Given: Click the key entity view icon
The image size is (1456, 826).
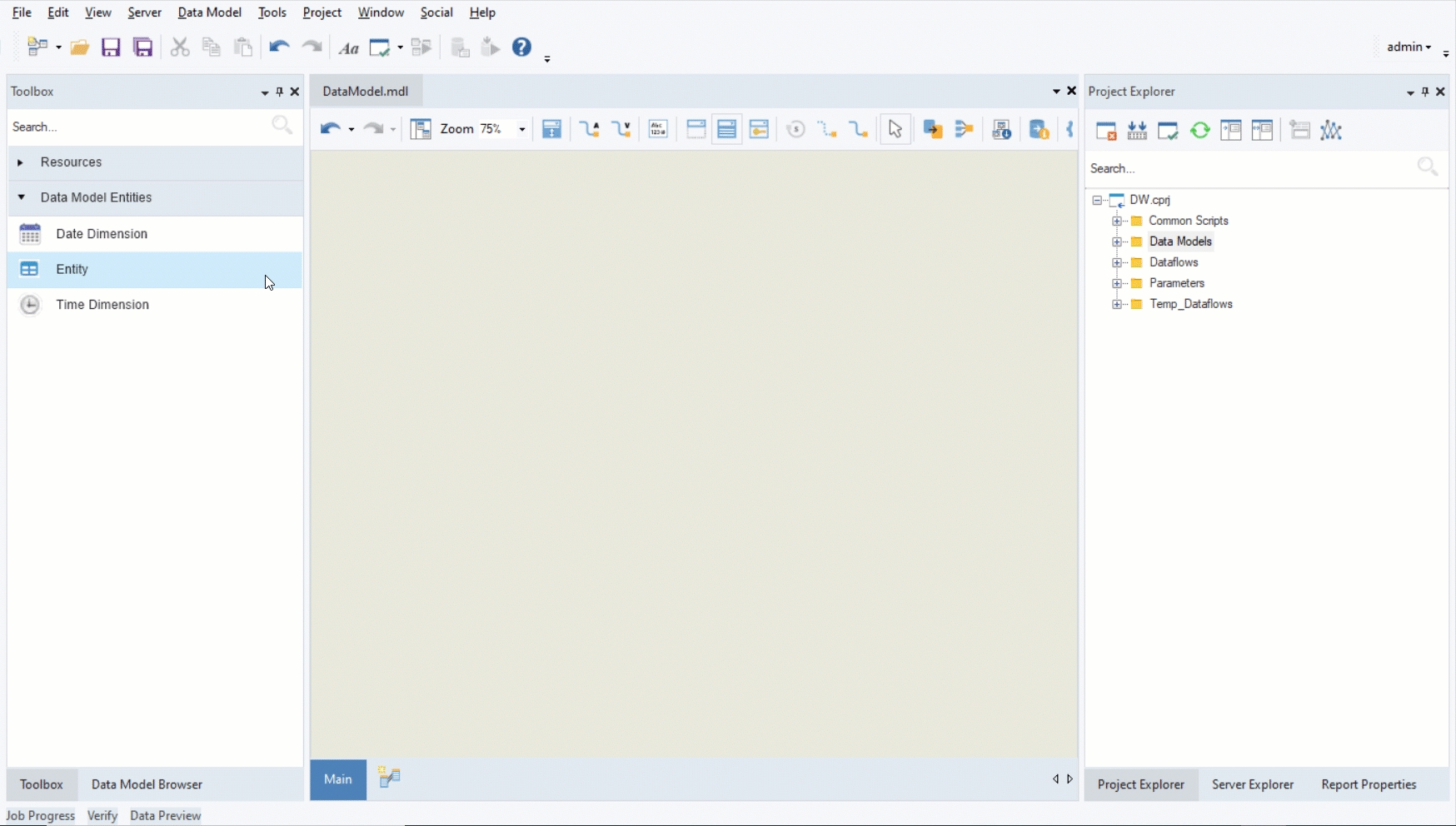Looking at the screenshot, I should (759, 129).
